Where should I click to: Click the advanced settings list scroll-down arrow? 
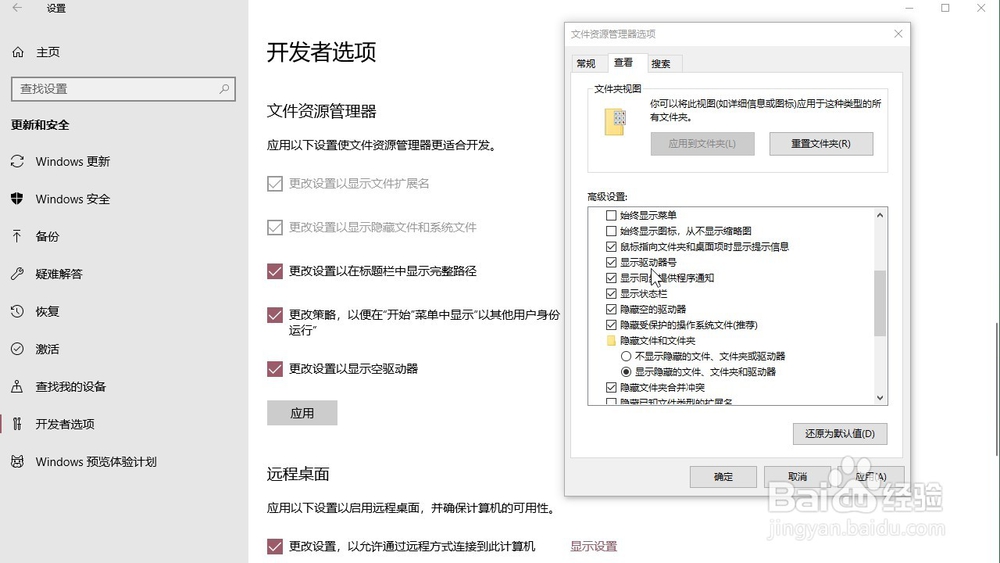click(880, 398)
